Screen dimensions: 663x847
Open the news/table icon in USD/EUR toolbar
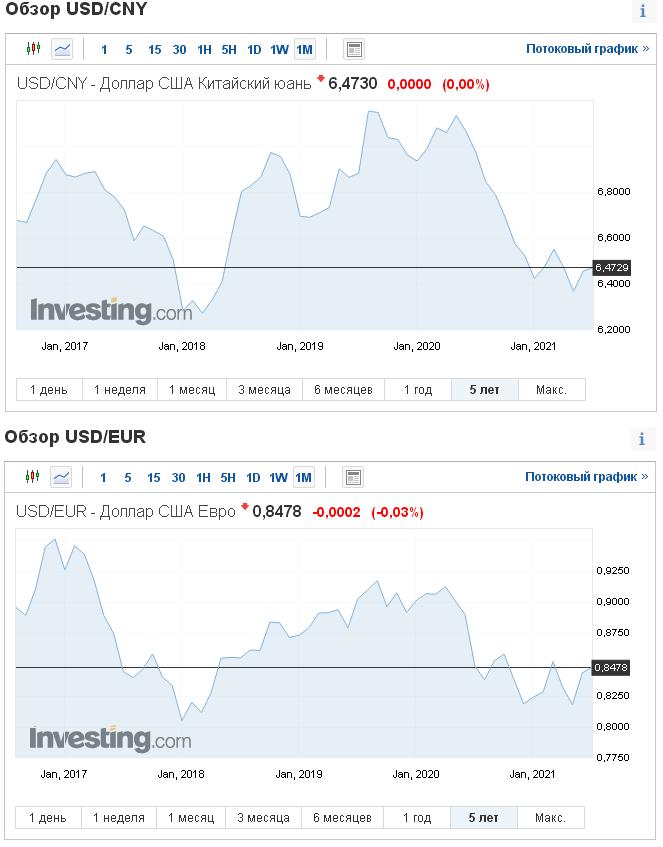pos(353,477)
